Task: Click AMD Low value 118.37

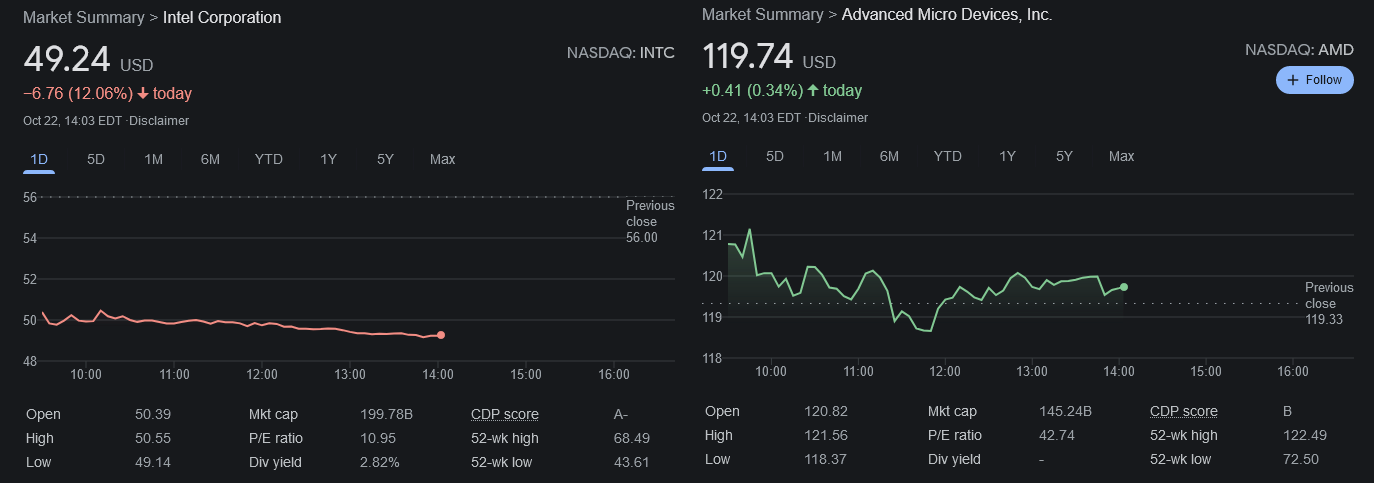Action: point(825,459)
